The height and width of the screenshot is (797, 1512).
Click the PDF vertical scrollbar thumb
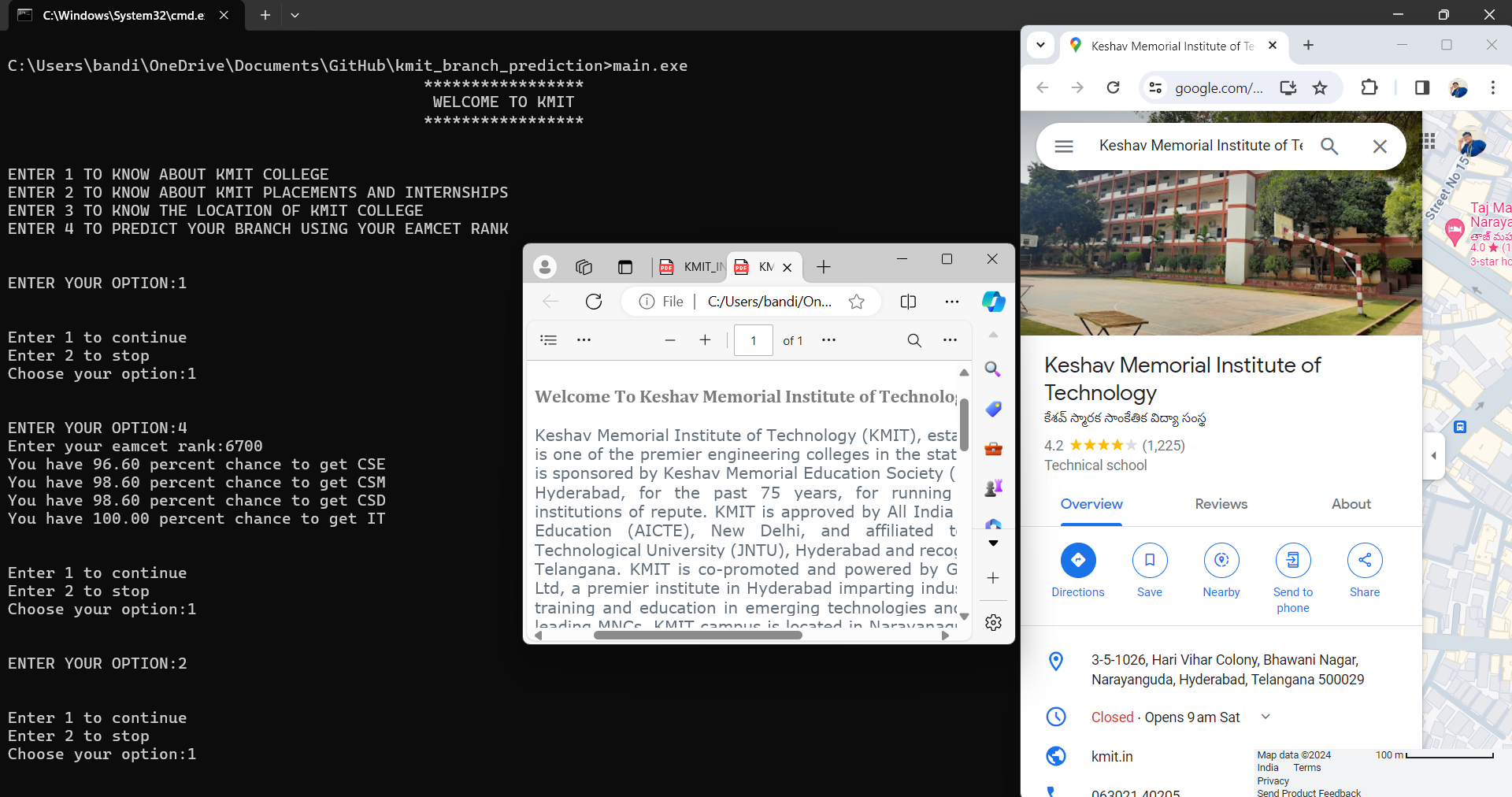click(x=964, y=425)
